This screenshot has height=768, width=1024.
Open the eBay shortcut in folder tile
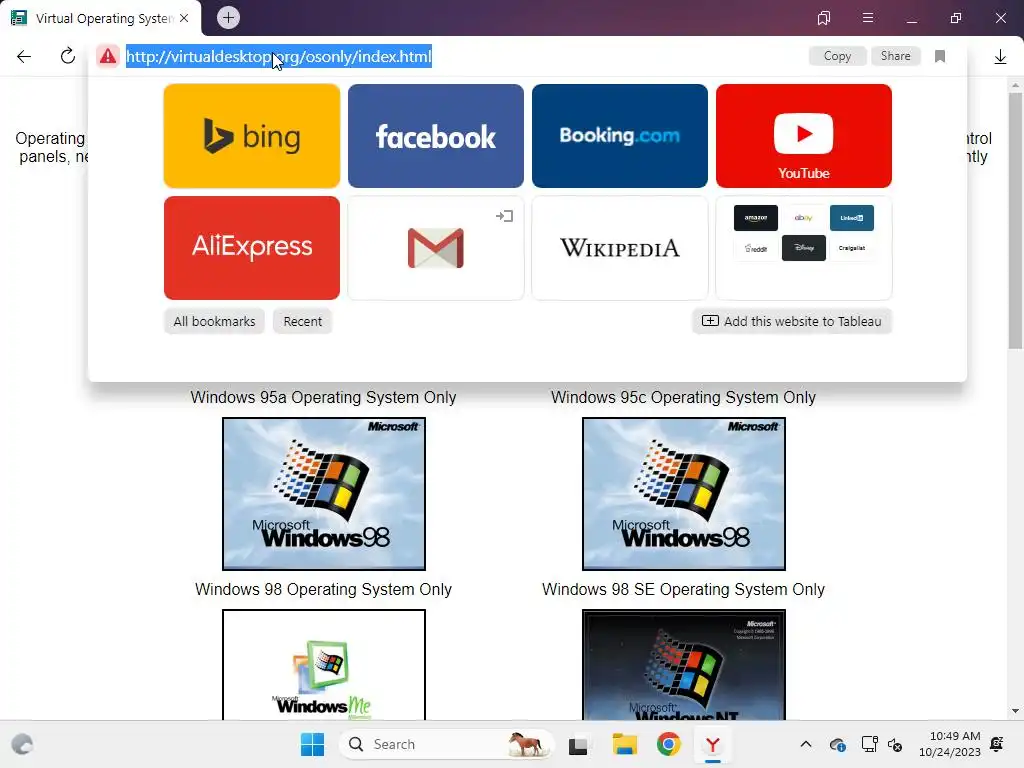(804, 218)
